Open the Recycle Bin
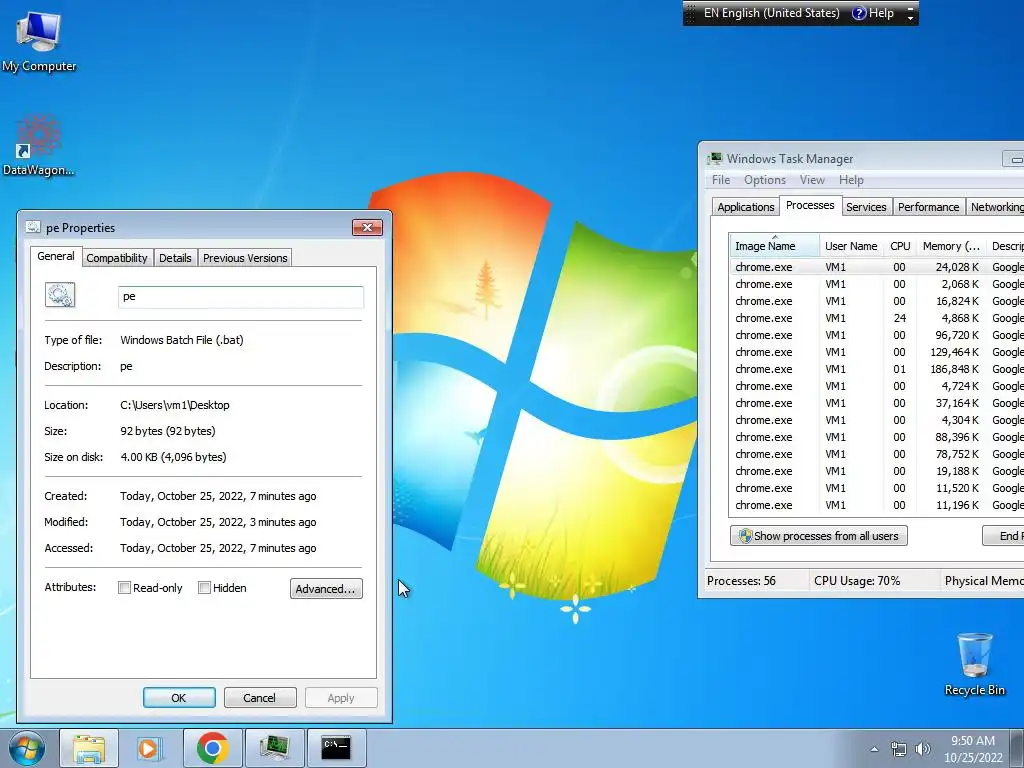The width and height of the screenshot is (1024, 768). (974, 664)
